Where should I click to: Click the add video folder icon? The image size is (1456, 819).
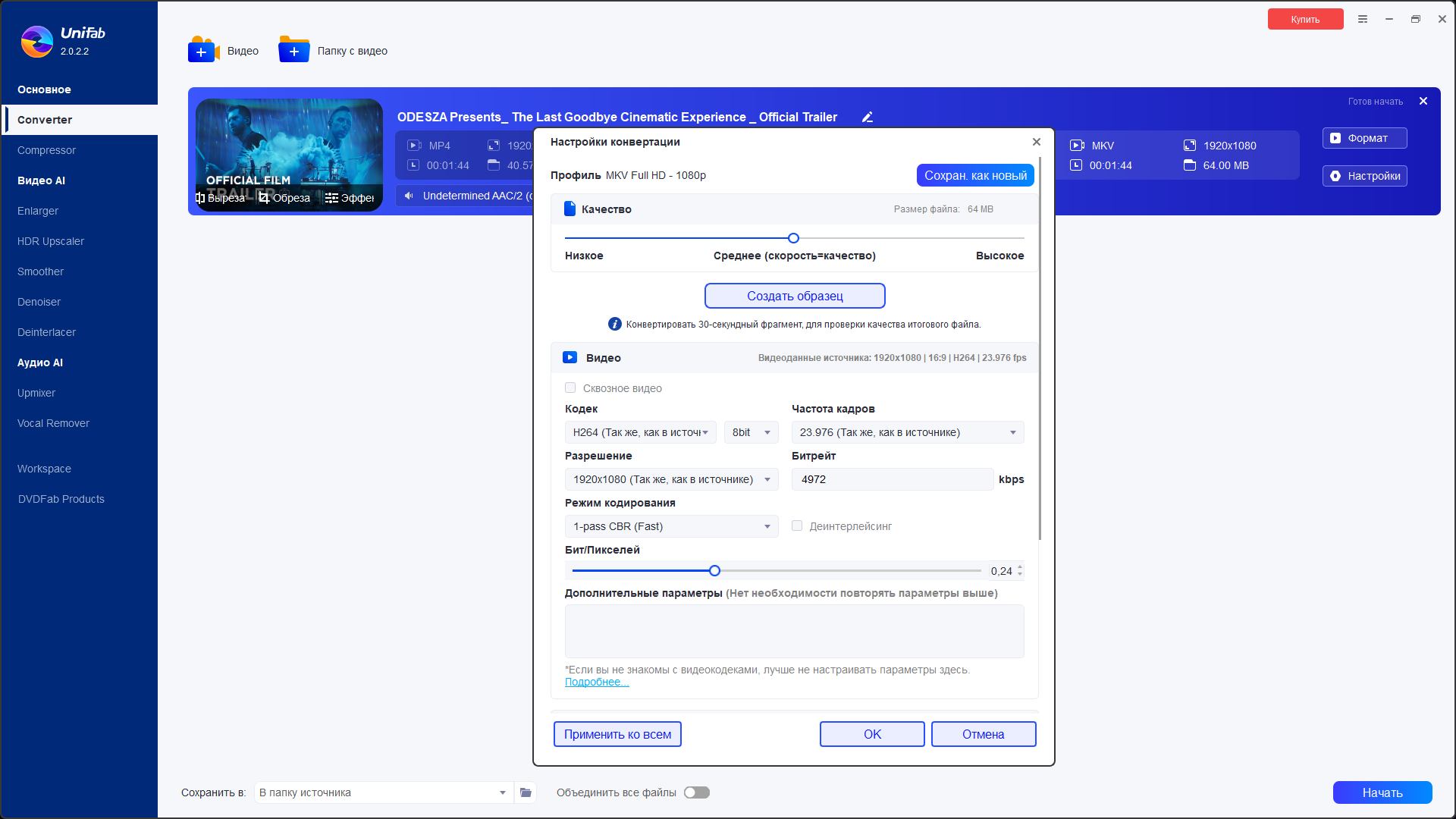pos(294,50)
